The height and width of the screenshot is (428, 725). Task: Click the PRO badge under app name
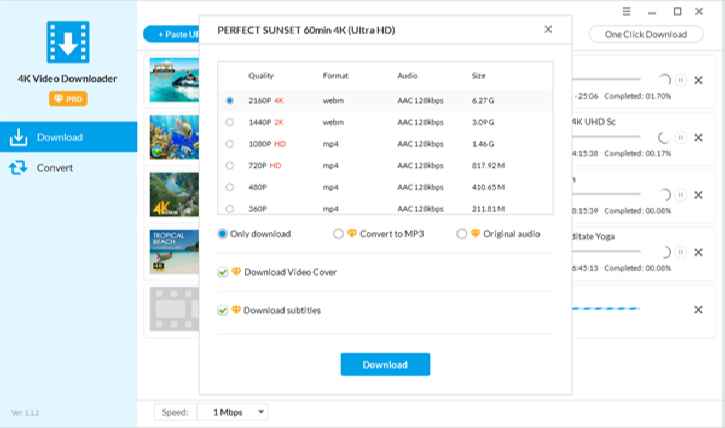68,99
